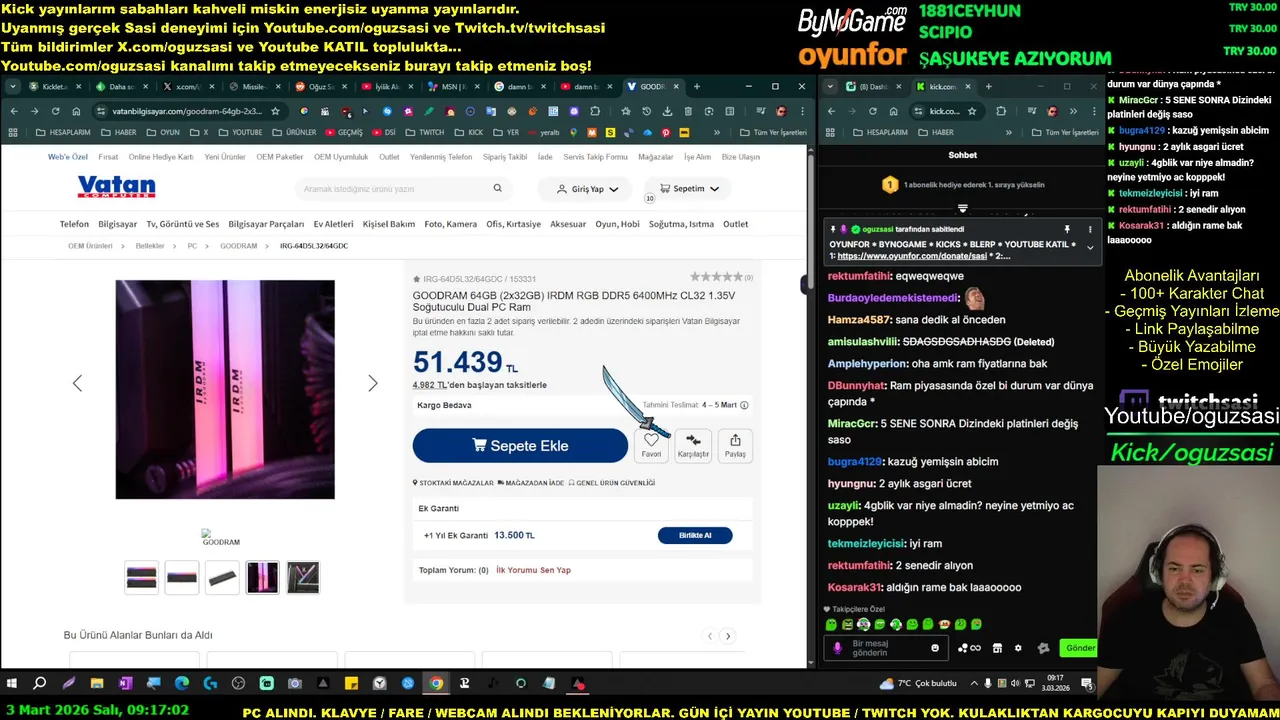Click the Sepete Ekle button
This screenshot has width=1280, height=720.
click(x=520, y=446)
